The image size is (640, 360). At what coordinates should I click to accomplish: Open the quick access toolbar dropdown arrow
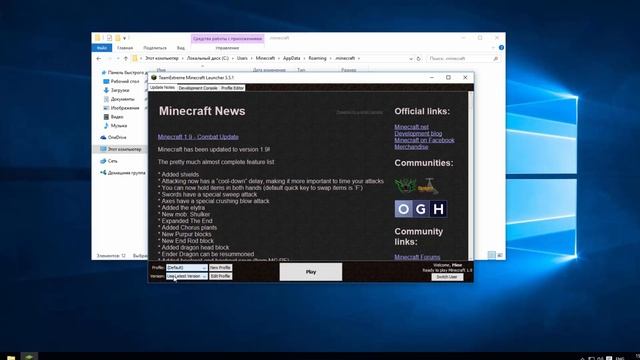[x=124, y=38]
